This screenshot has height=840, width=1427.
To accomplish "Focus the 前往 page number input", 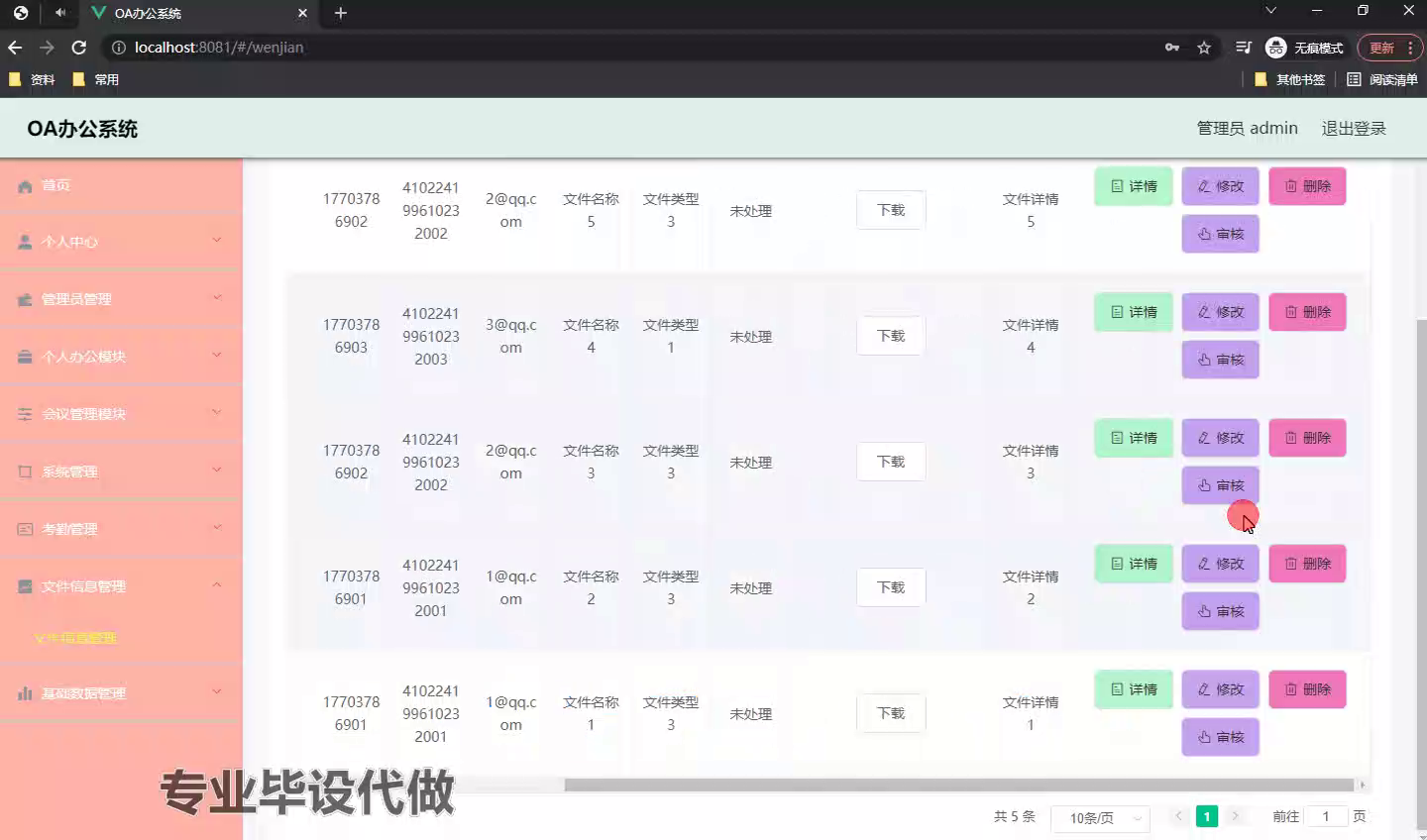I will pos(1326,816).
